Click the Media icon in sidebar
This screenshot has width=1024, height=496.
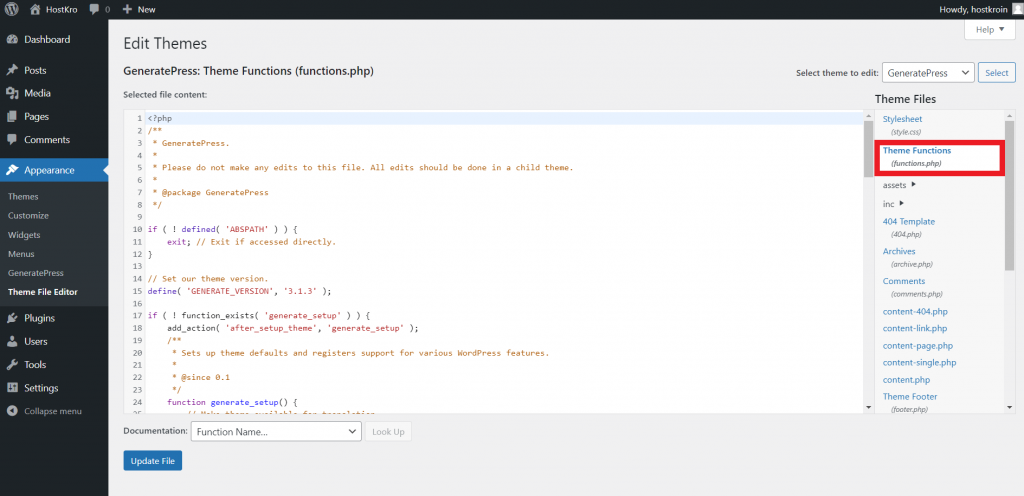tap(12, 93)
